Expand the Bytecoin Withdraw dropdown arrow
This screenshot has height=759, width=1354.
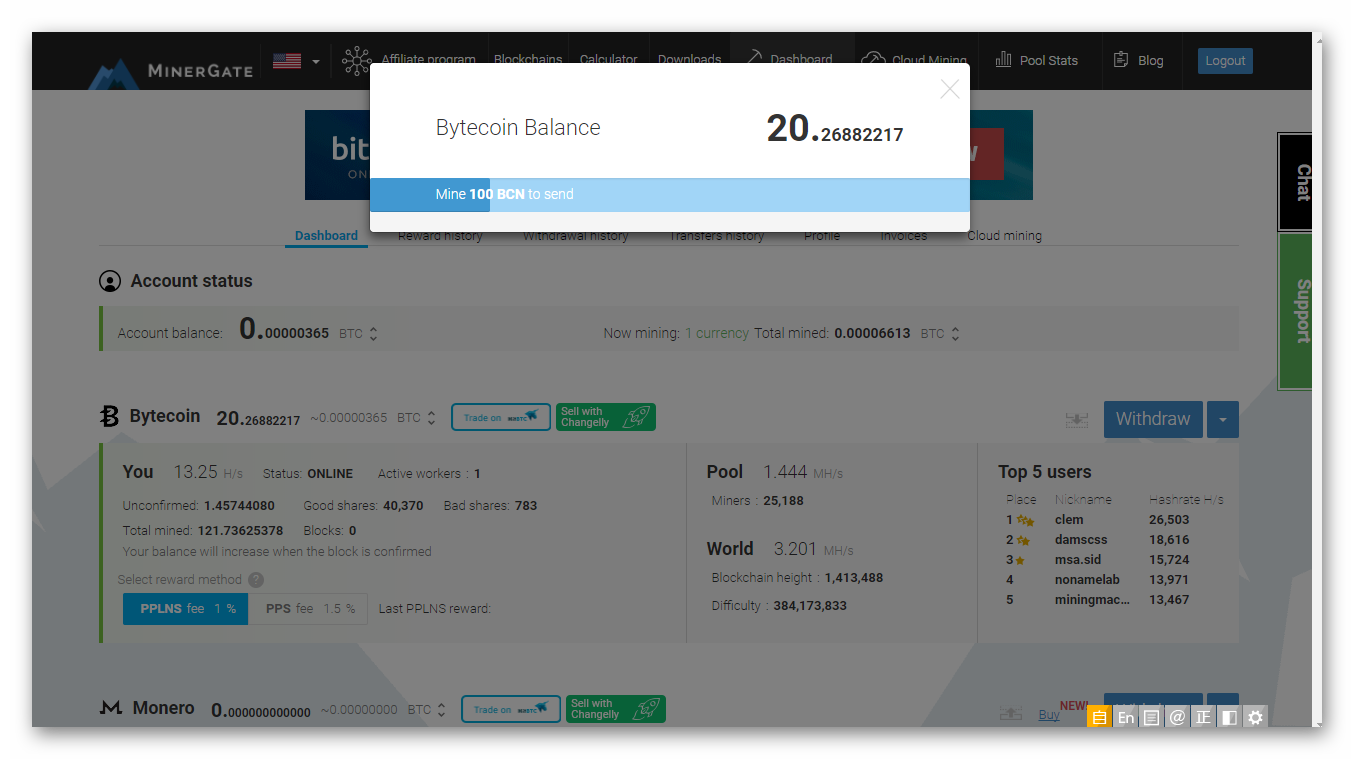[1223, 419]
